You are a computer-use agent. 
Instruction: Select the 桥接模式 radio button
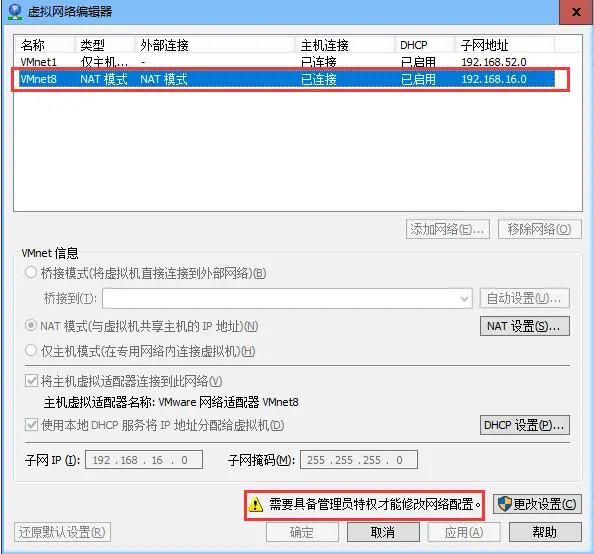[31, 272]
